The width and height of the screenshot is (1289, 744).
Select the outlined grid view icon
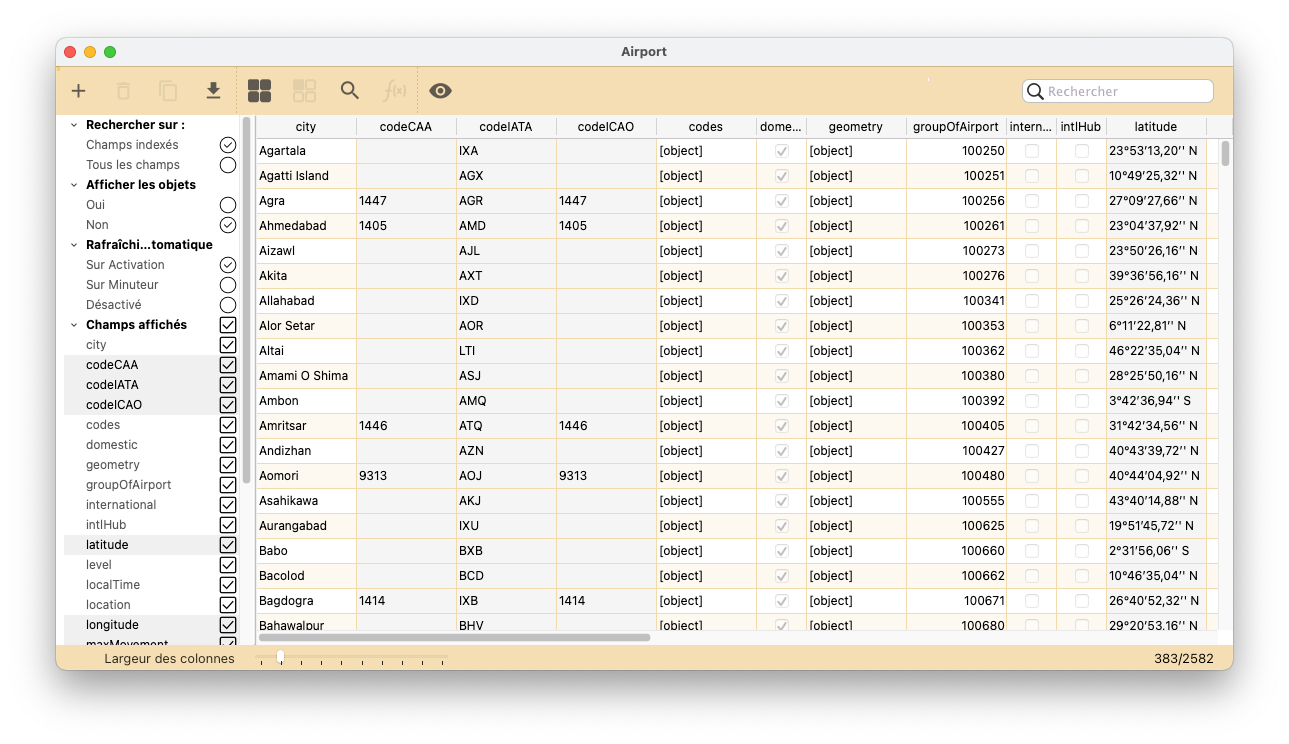(304, 91)
